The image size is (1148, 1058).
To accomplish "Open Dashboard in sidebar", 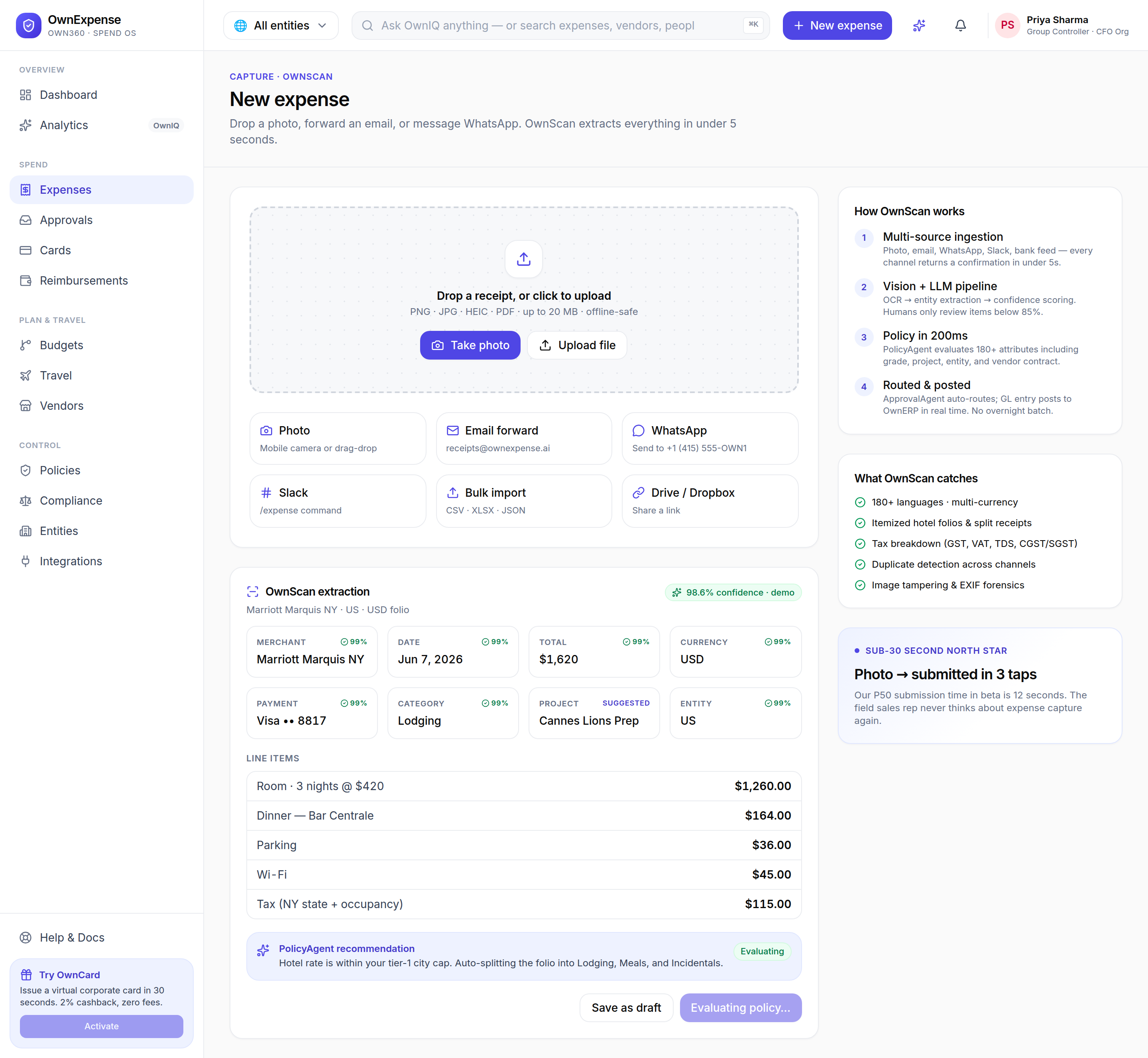I will coord(101,95).
